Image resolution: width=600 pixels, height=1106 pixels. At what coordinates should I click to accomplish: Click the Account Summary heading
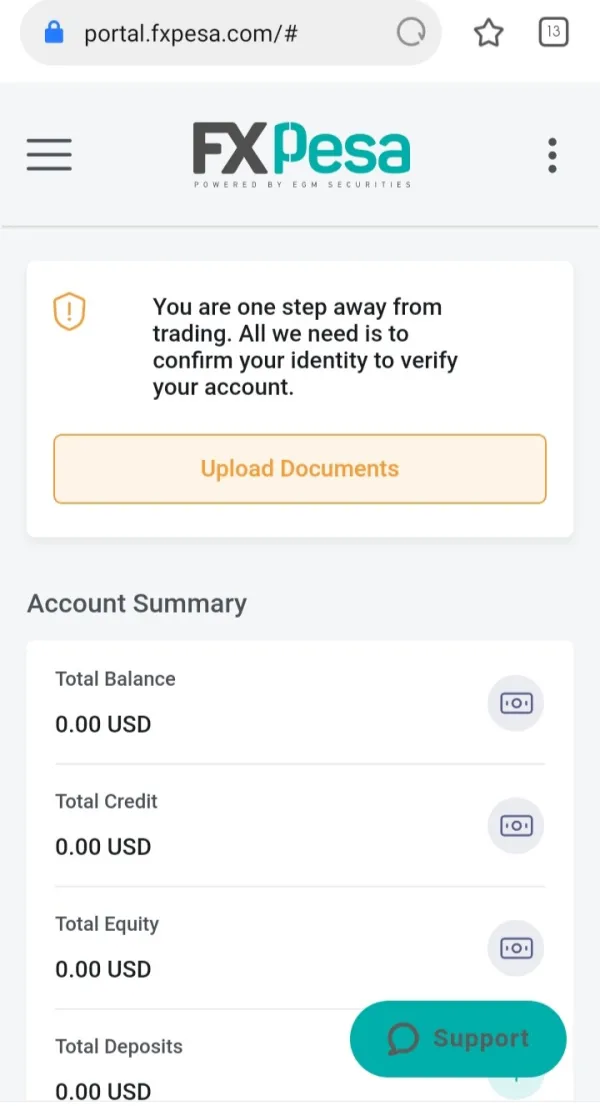tap(136, 604)
